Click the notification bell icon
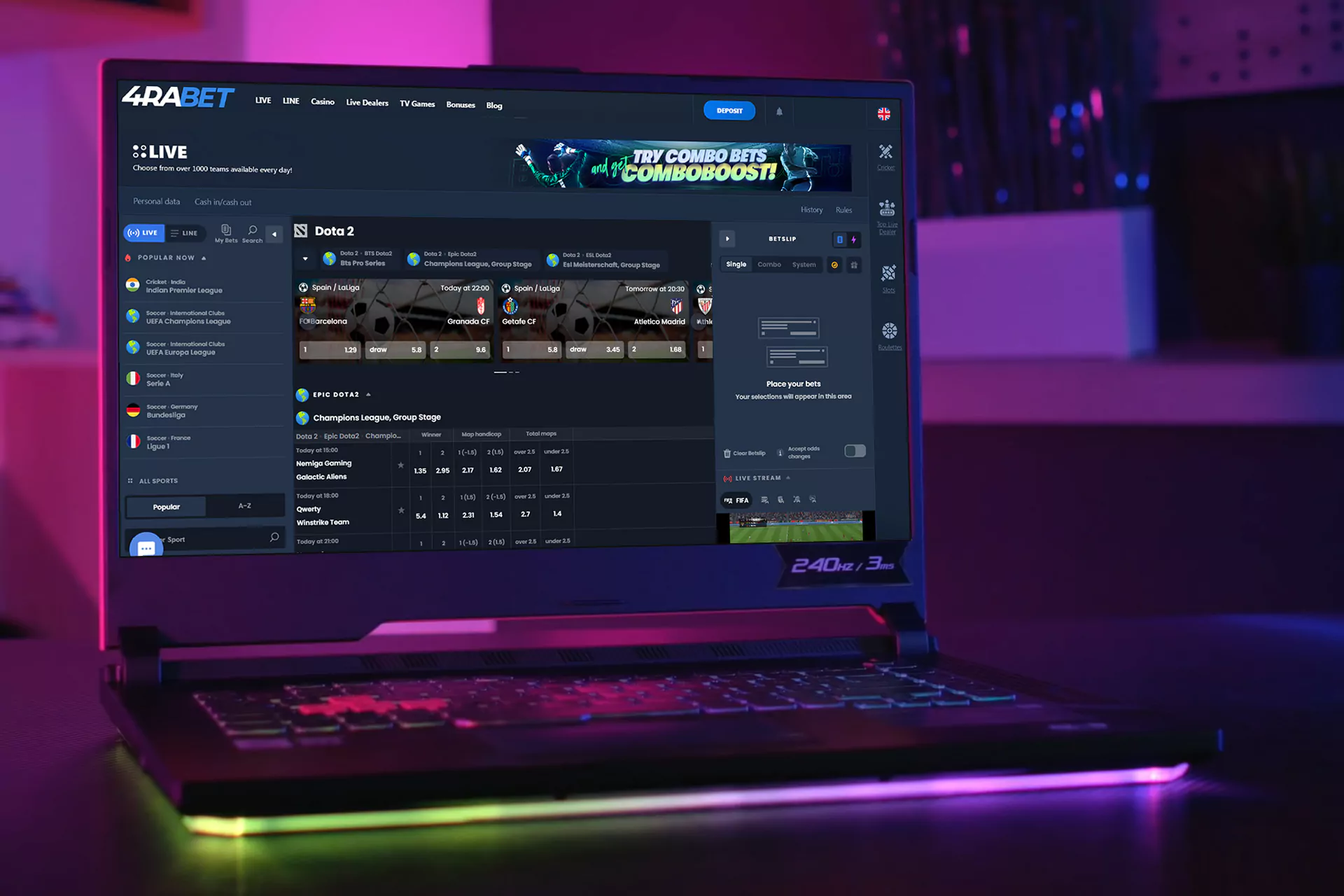 pyautogui.click(x=779, y=111)
